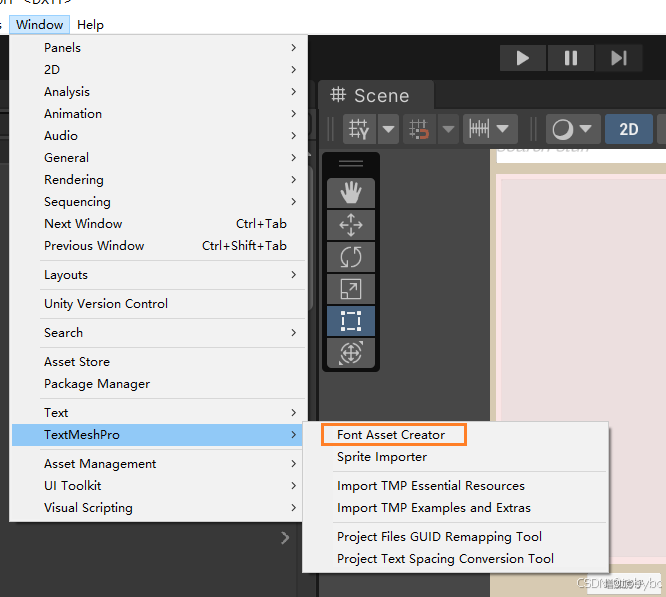Screen dimensions: 666x597
Task: Open grid visibility options dropdown arrow
Action: (388, 129)
